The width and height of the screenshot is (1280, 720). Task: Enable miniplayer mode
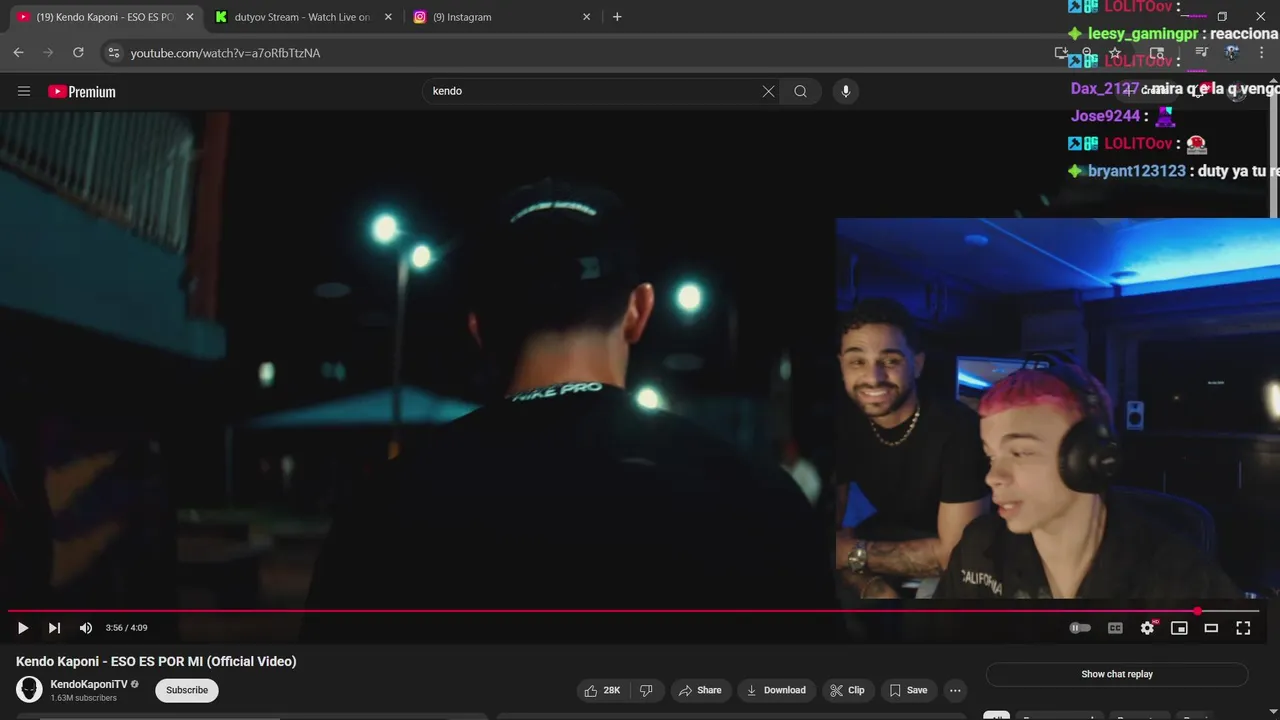click(x=1179, y=628)
